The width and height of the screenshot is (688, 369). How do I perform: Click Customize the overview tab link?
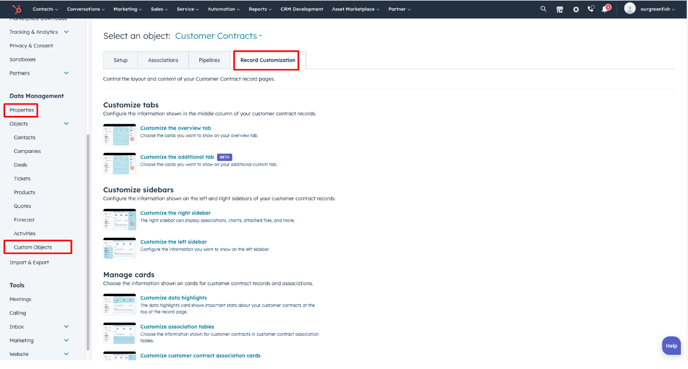(176, 128)
